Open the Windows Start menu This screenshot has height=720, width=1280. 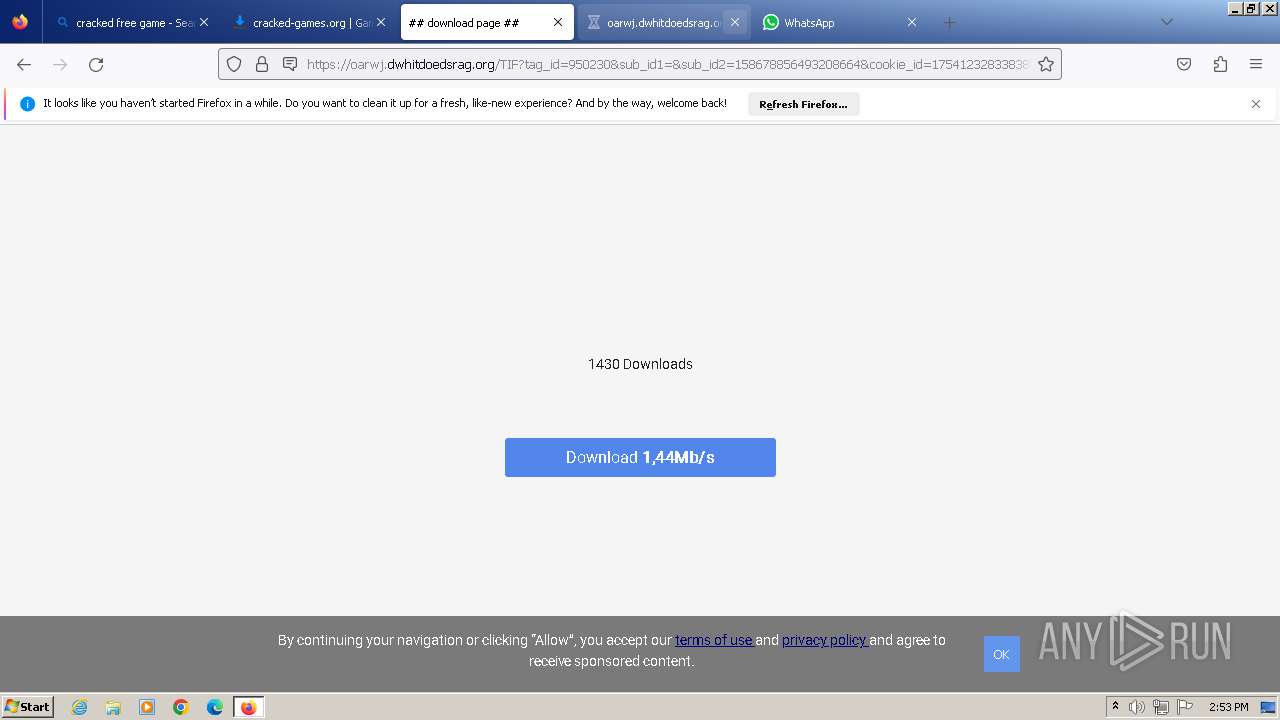[x=28, y=707]
